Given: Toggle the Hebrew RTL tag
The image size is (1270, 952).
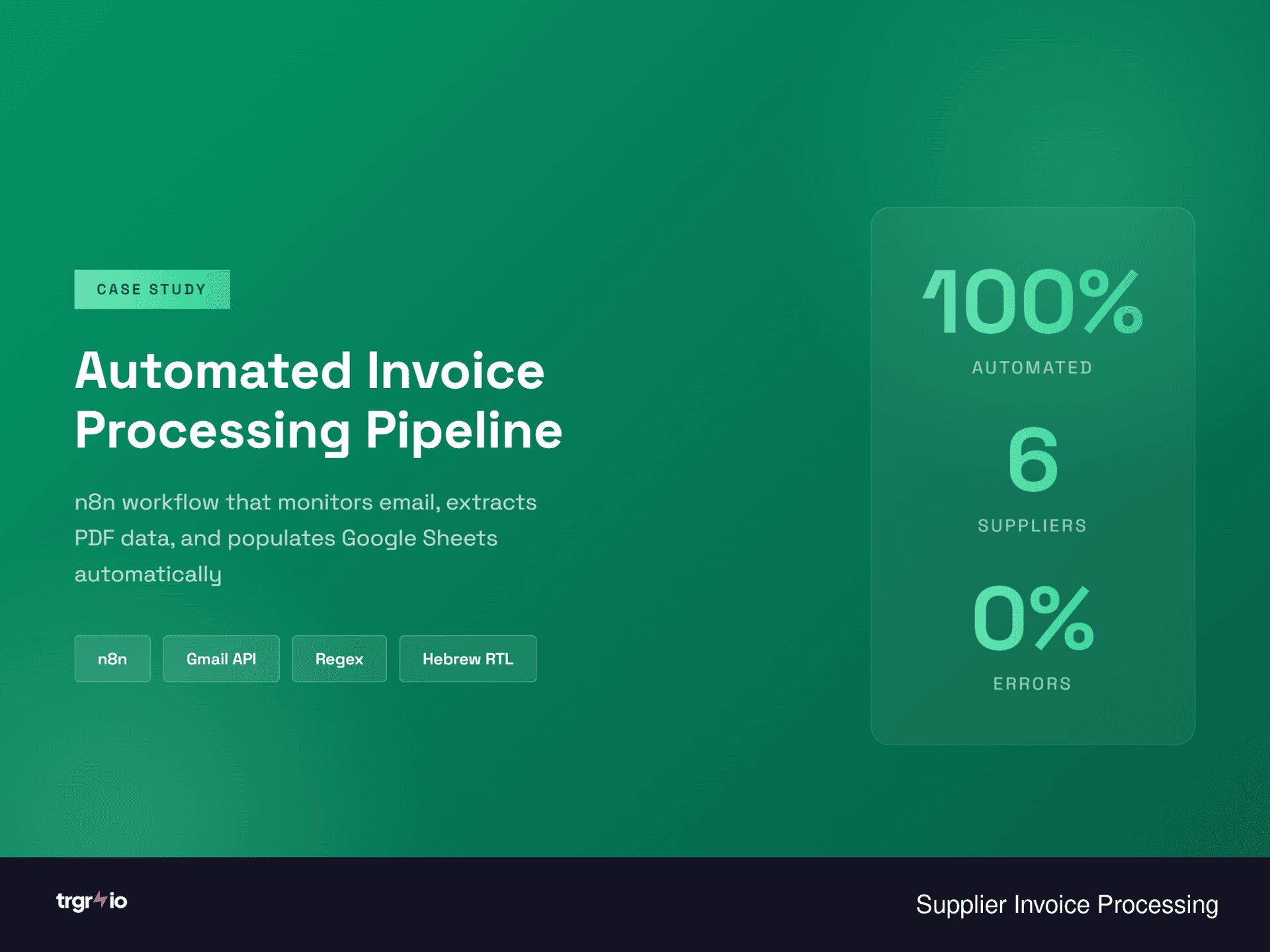Looking at the screenshot, I should click(x=468, y=658).
